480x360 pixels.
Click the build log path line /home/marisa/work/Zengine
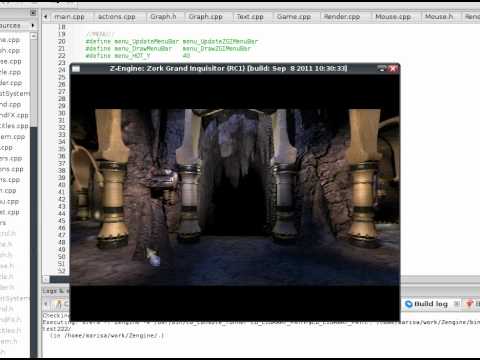pyautogui.click(x=107, y=335)
